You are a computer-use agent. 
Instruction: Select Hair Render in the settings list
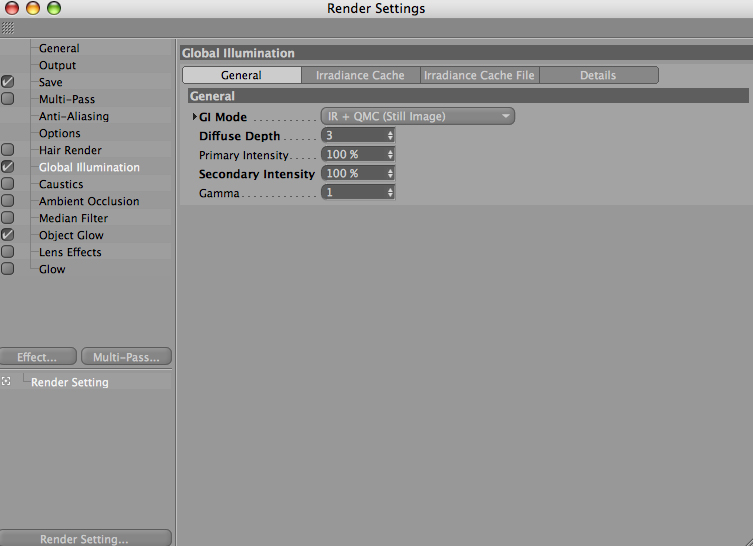tap(70, 150)
